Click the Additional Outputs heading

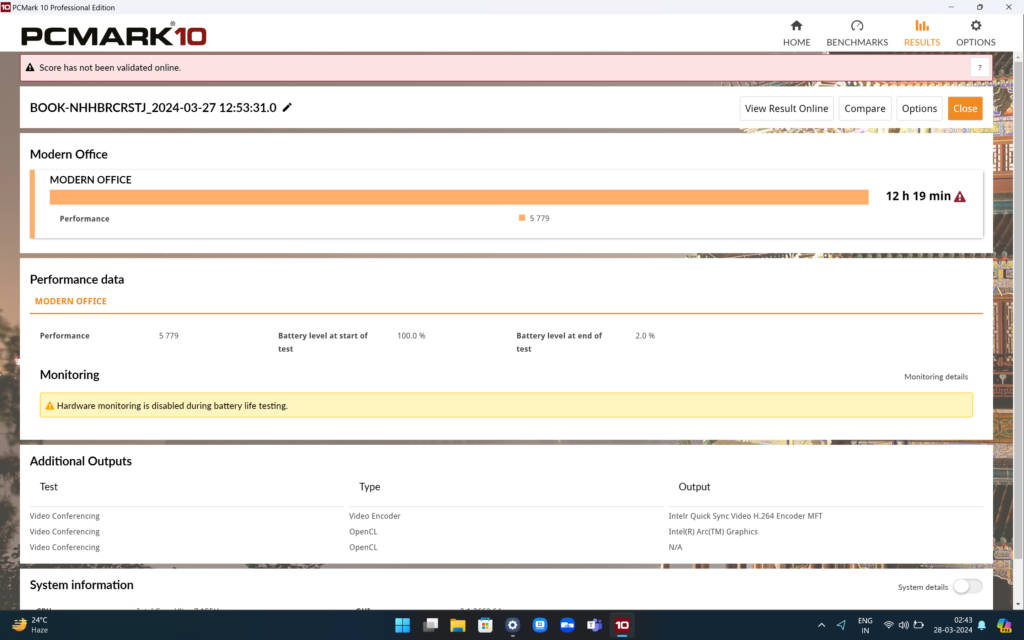[x=81, y=461]
